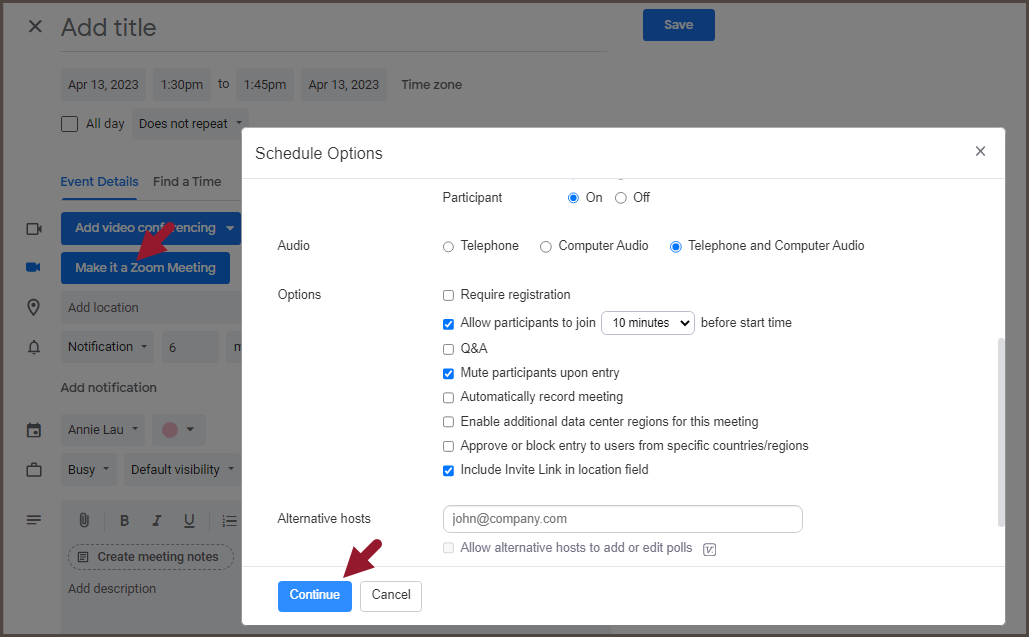Screen dimensions: 1029x637
Task: Click the info icon beside alternative hosts polls
Action: pyautogui.click(x=710, y=549)
